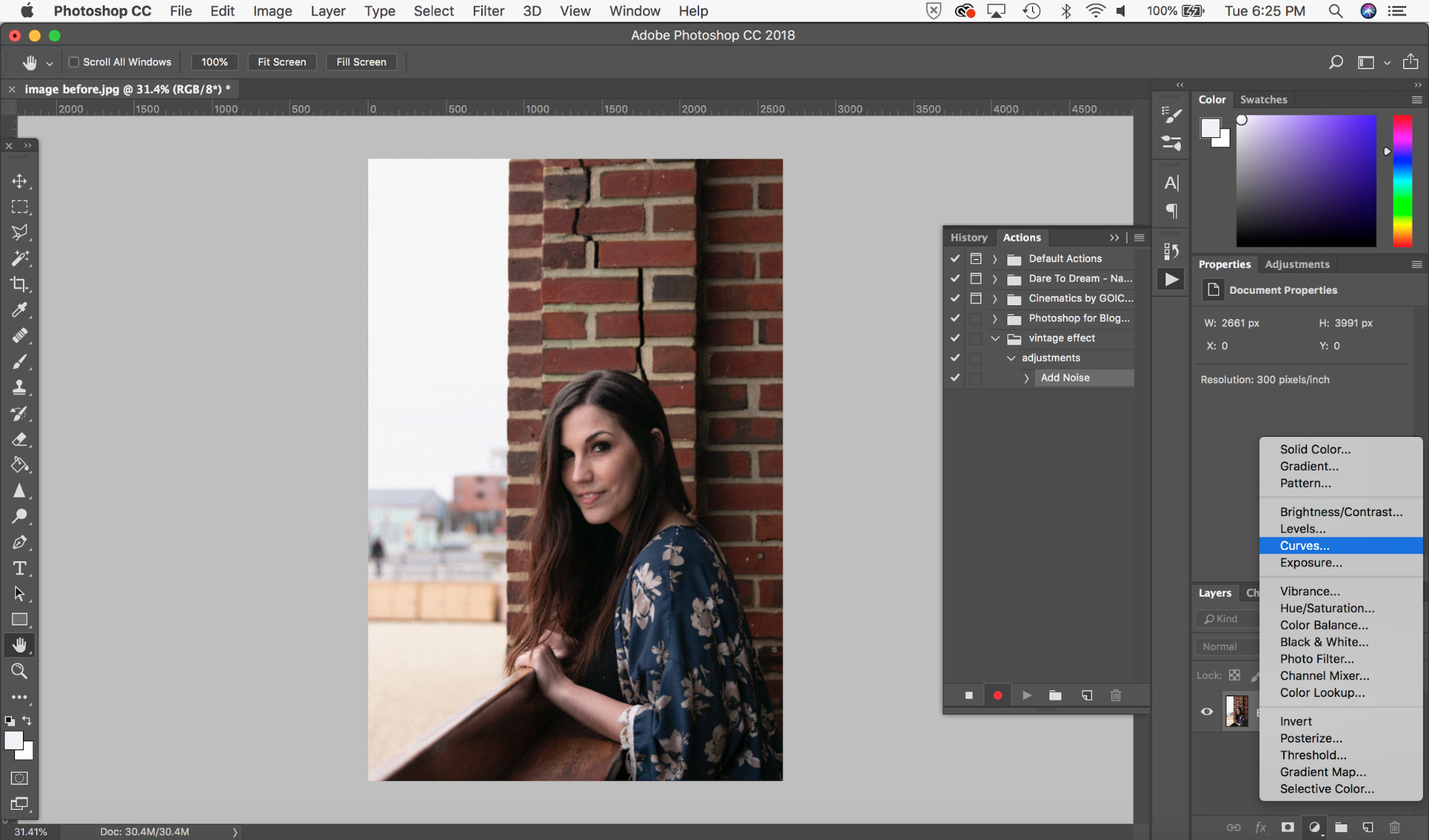Switch to the Adjustments panel tab
The image size is (1429, 840).
(x=1297, y=263)
